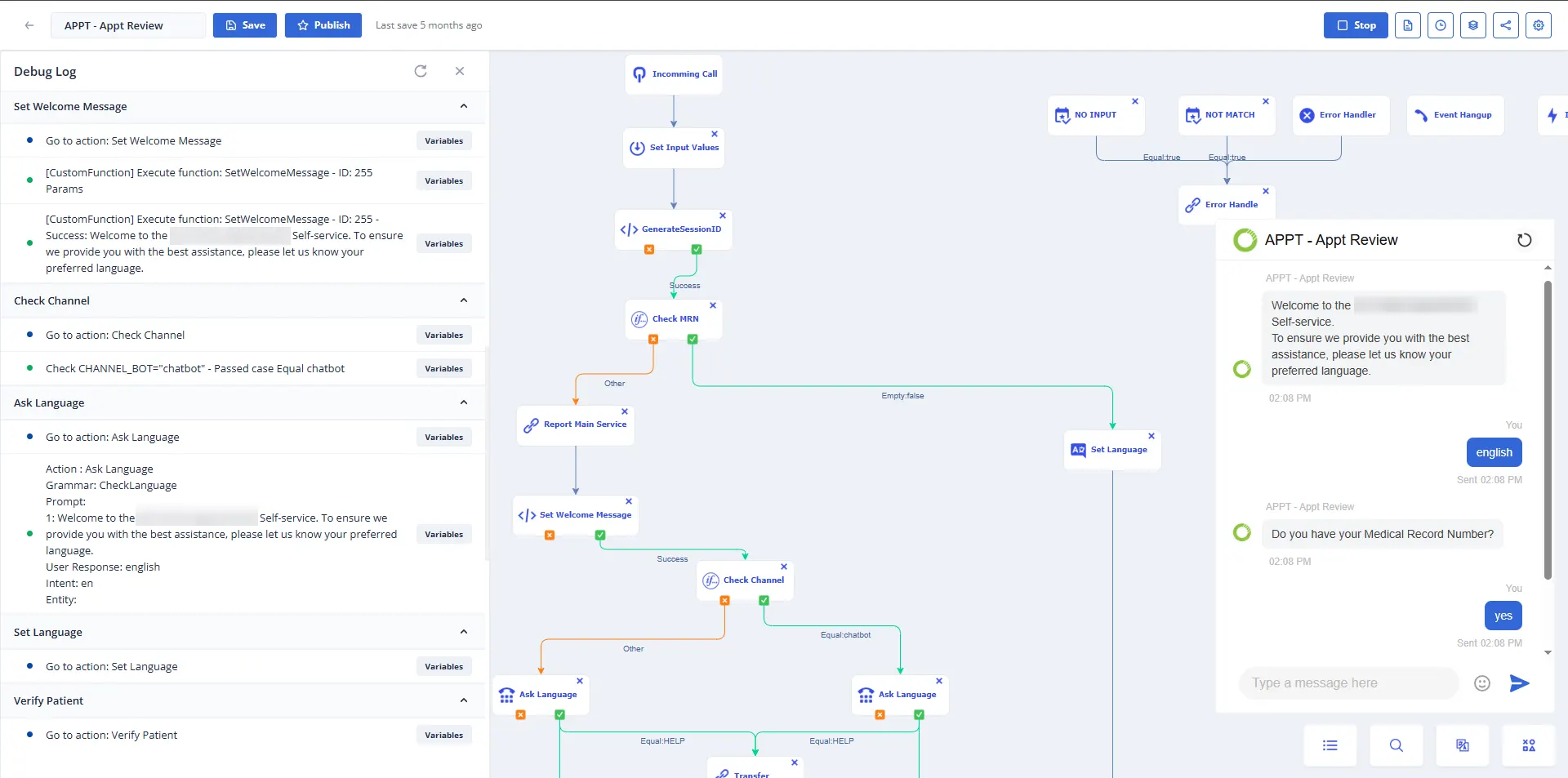The width and height of the screenshot is (1568, 778).
Task: Open the emoji picker in chat
Action: click(1481, 683)
